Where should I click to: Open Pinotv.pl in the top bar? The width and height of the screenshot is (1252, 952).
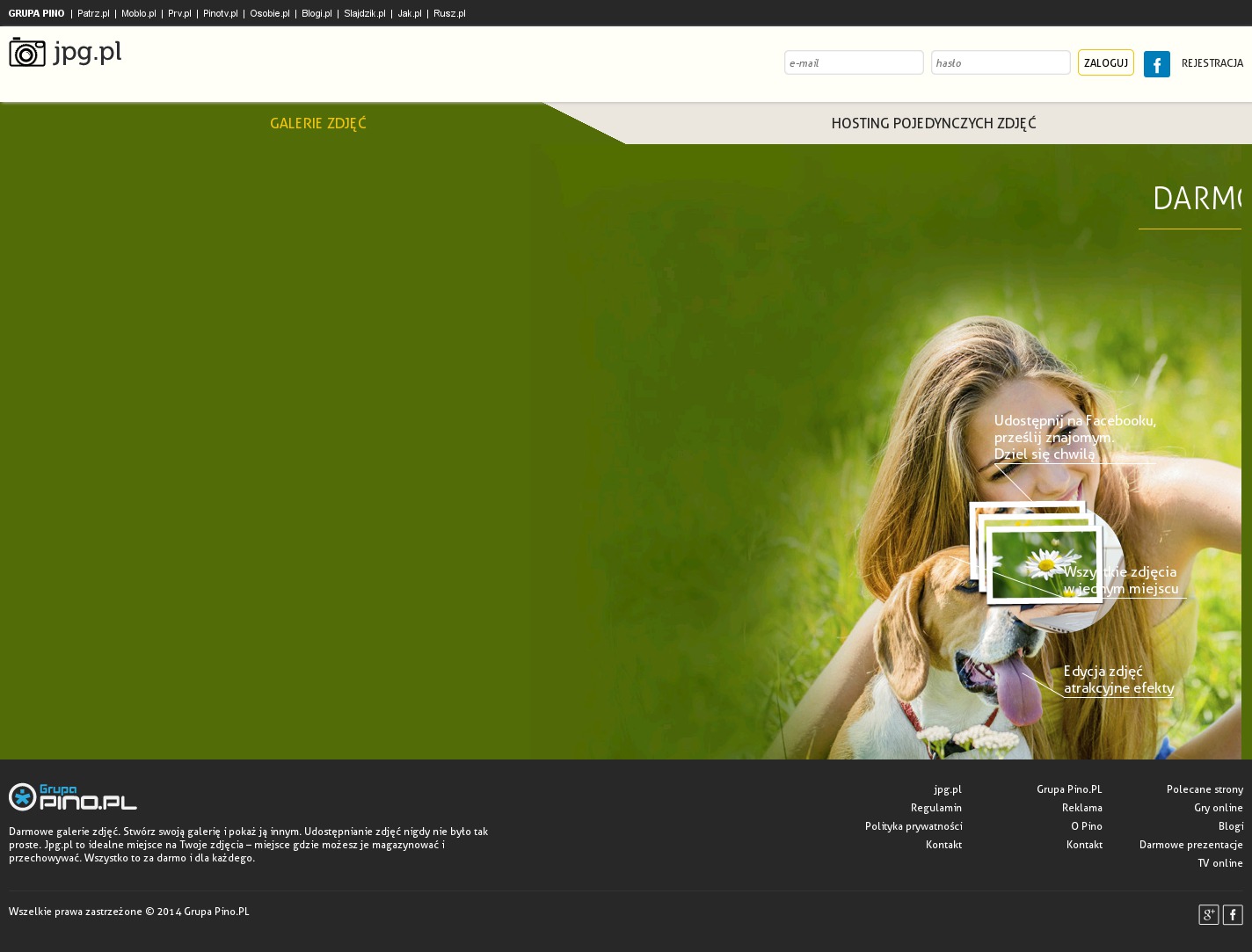220,13
